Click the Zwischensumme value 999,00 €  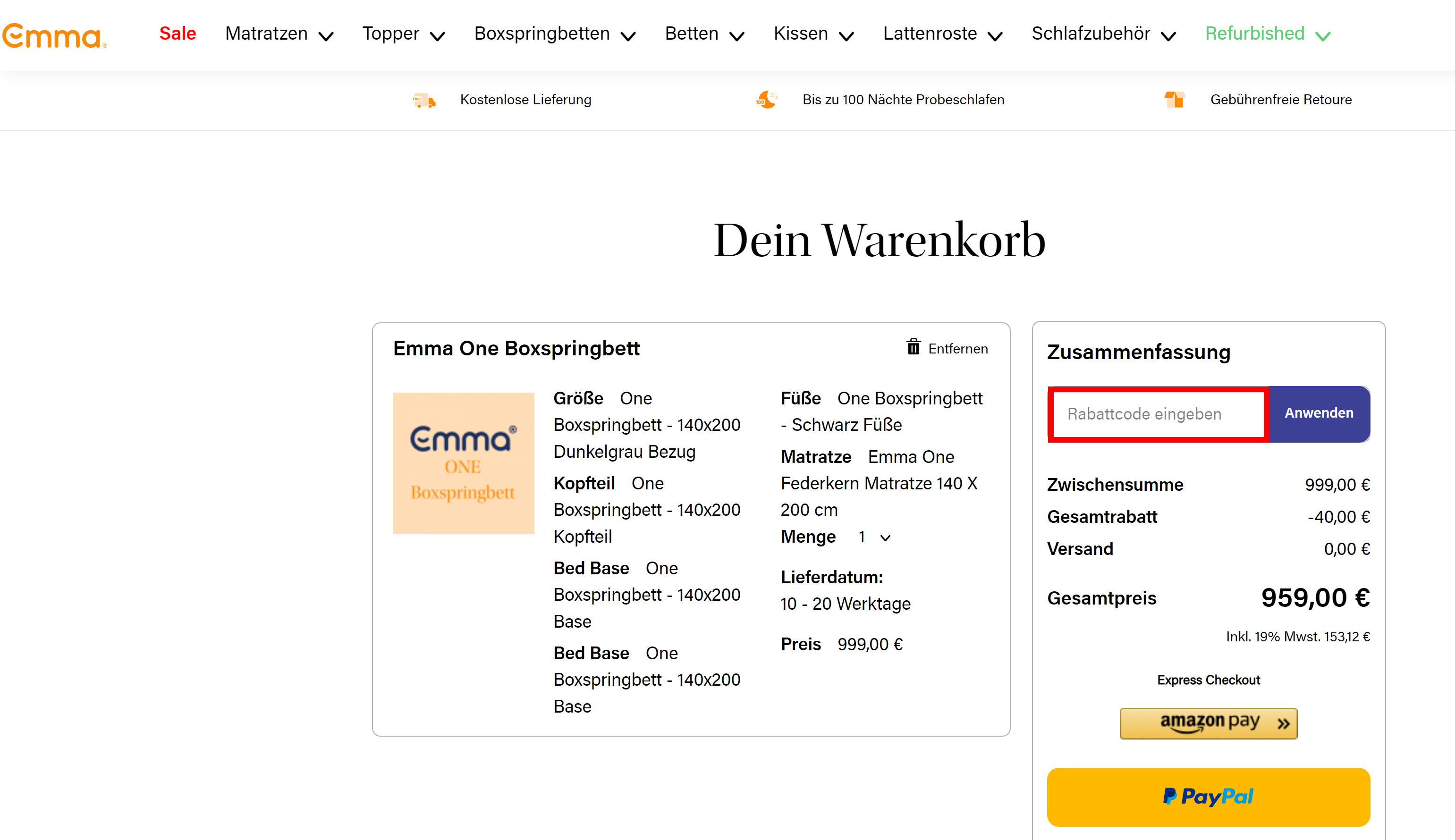click(x=1337, y=485)
